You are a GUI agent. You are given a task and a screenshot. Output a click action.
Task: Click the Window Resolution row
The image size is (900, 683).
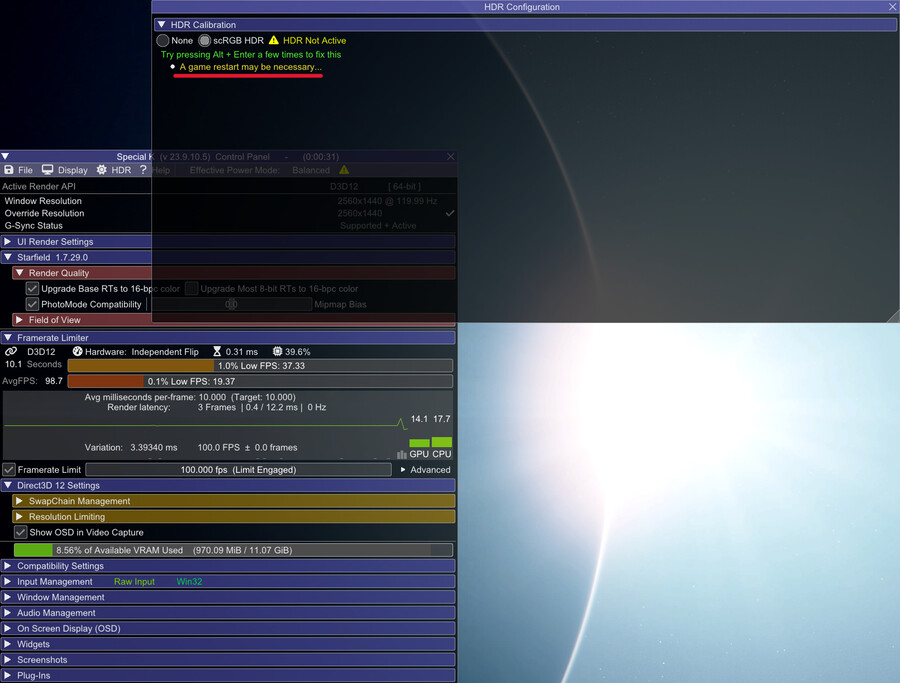228,201
